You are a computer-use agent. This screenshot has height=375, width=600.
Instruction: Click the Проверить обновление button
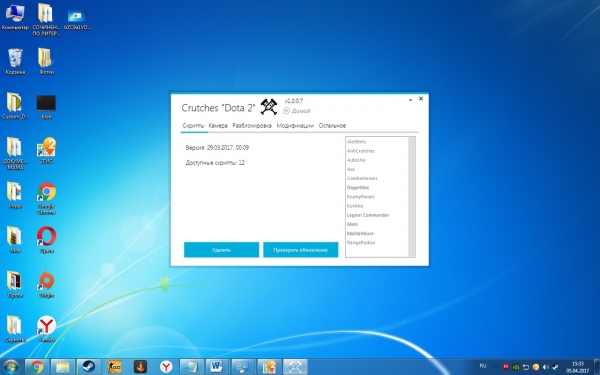pos(300,250)
